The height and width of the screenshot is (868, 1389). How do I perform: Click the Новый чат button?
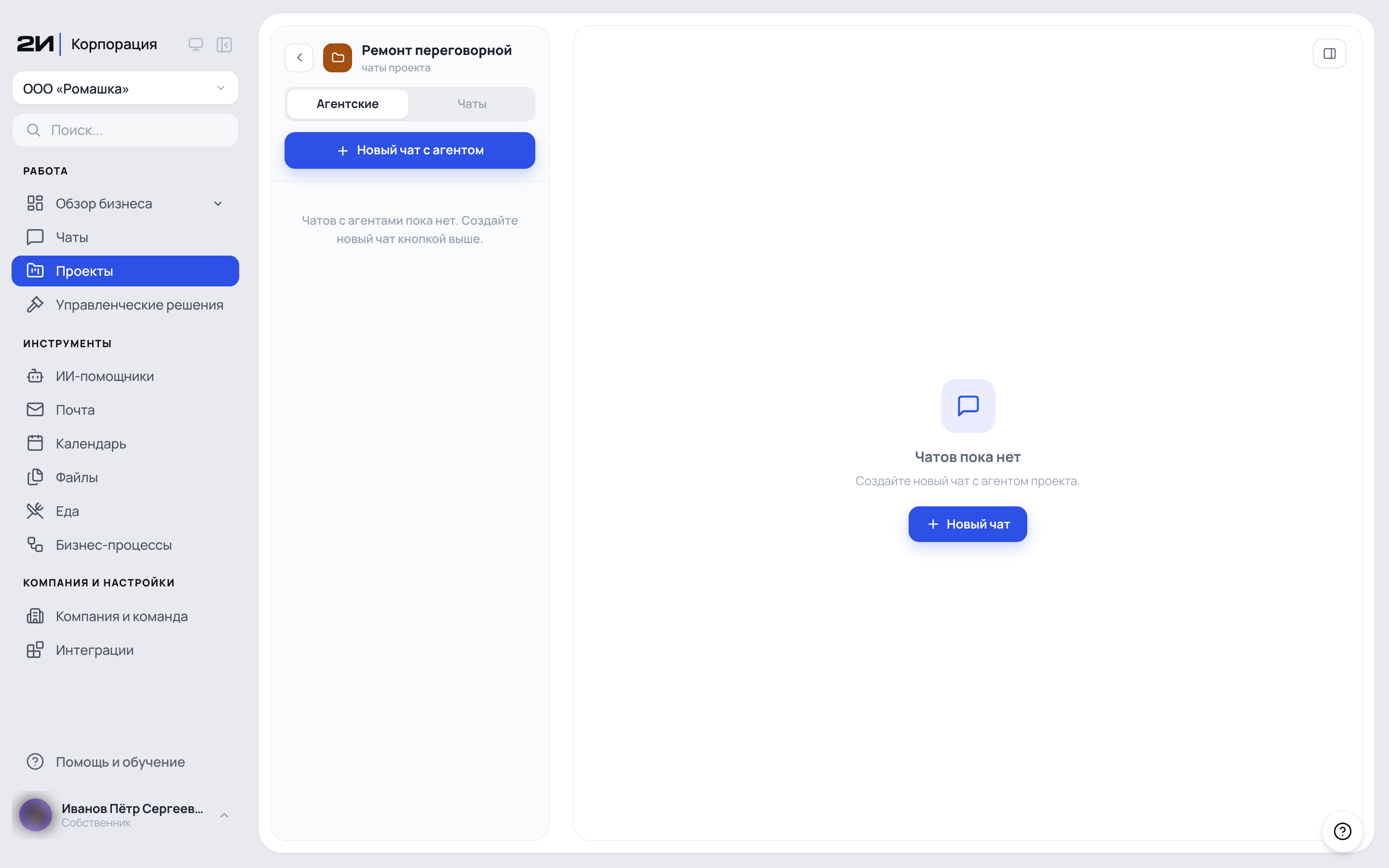[x=967, y=524]
